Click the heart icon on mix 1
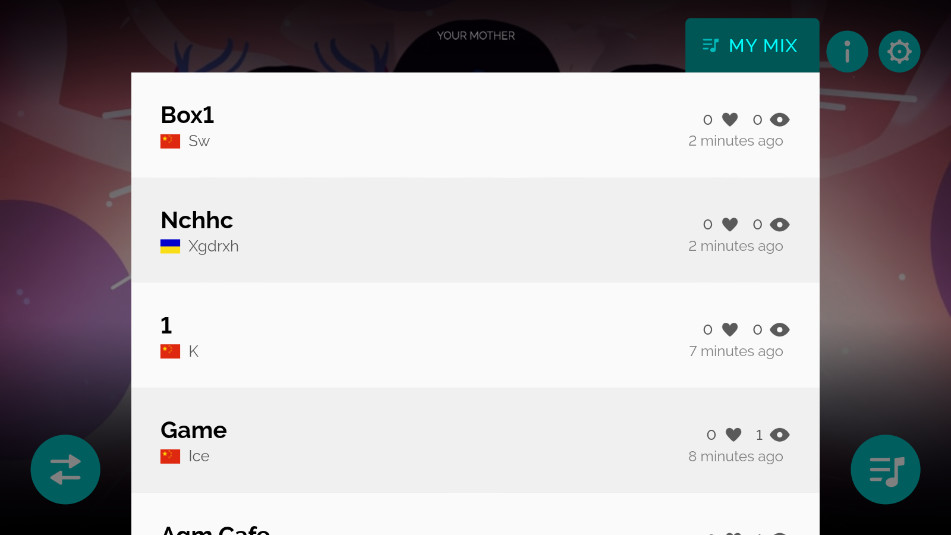Image resolution: width=951 pixels, height=535 pixels. coord(730,329)
